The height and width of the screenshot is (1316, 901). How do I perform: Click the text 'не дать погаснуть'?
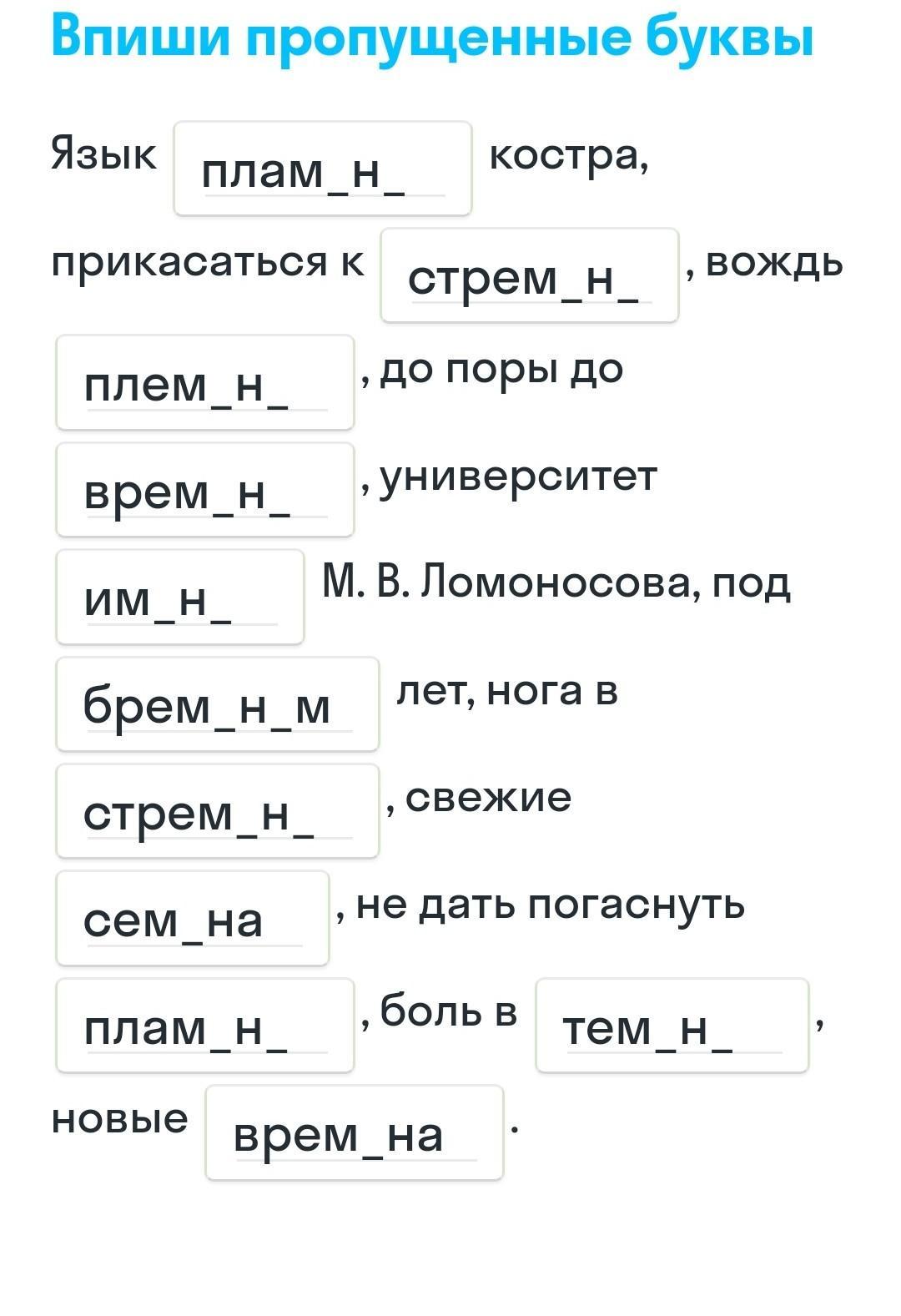pyautogui.click(x=550, y=904)
